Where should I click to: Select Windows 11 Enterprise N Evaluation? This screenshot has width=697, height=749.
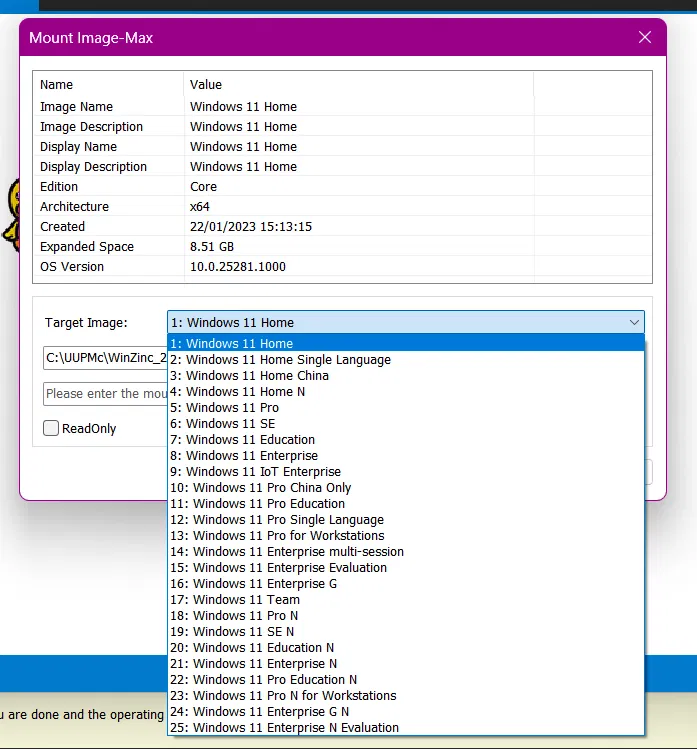[x=406, y=728]
